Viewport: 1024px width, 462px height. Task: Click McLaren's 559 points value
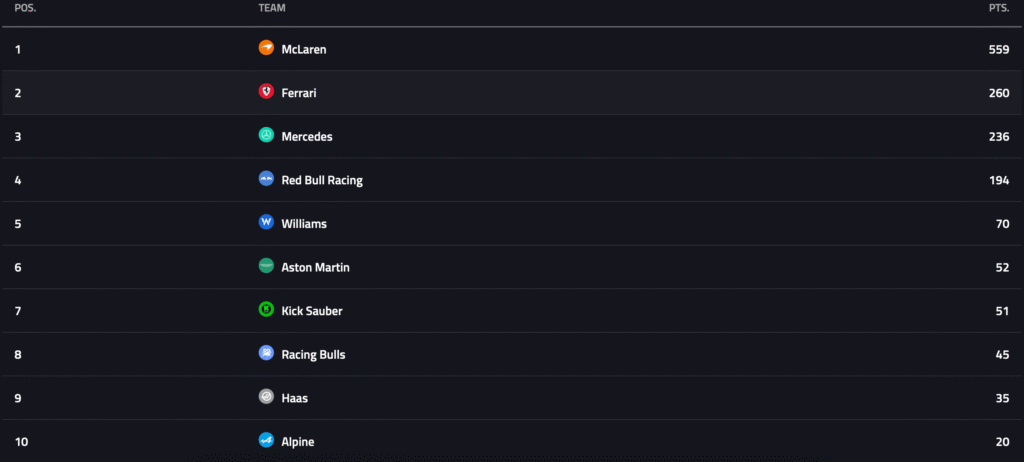coord(998,49)
